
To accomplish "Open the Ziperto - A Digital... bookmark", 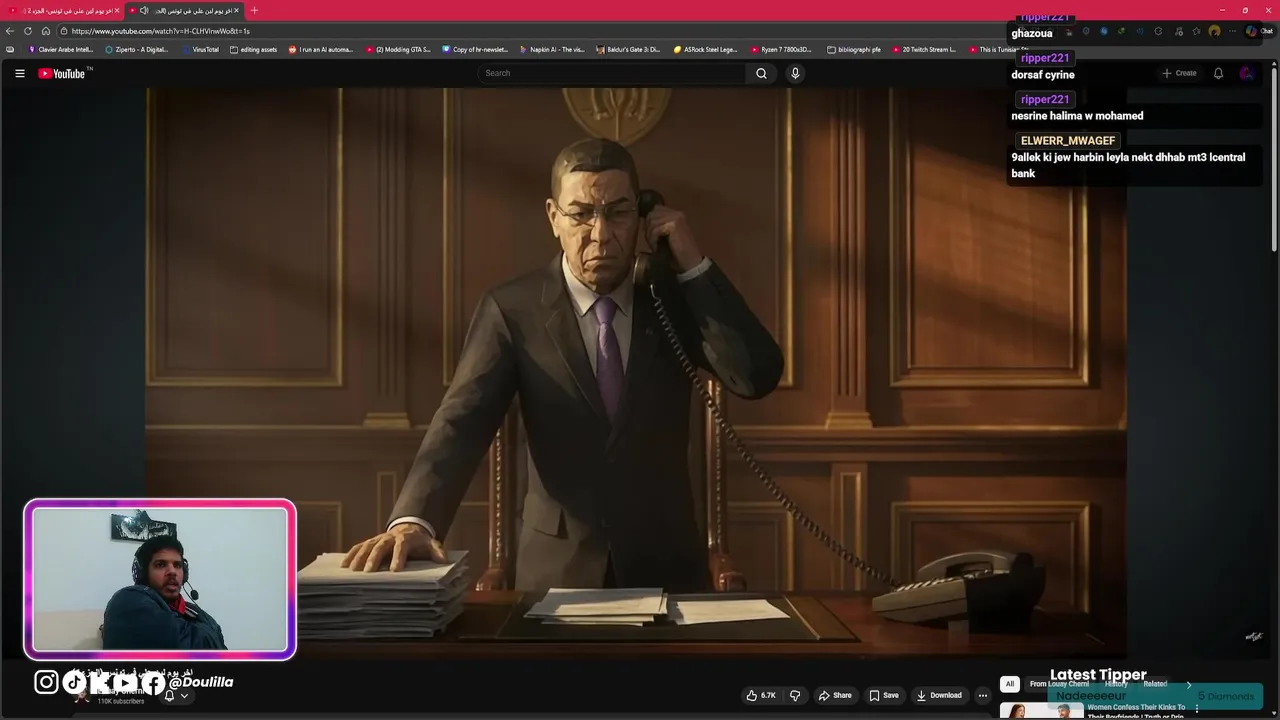I will (x=137, y=49).
